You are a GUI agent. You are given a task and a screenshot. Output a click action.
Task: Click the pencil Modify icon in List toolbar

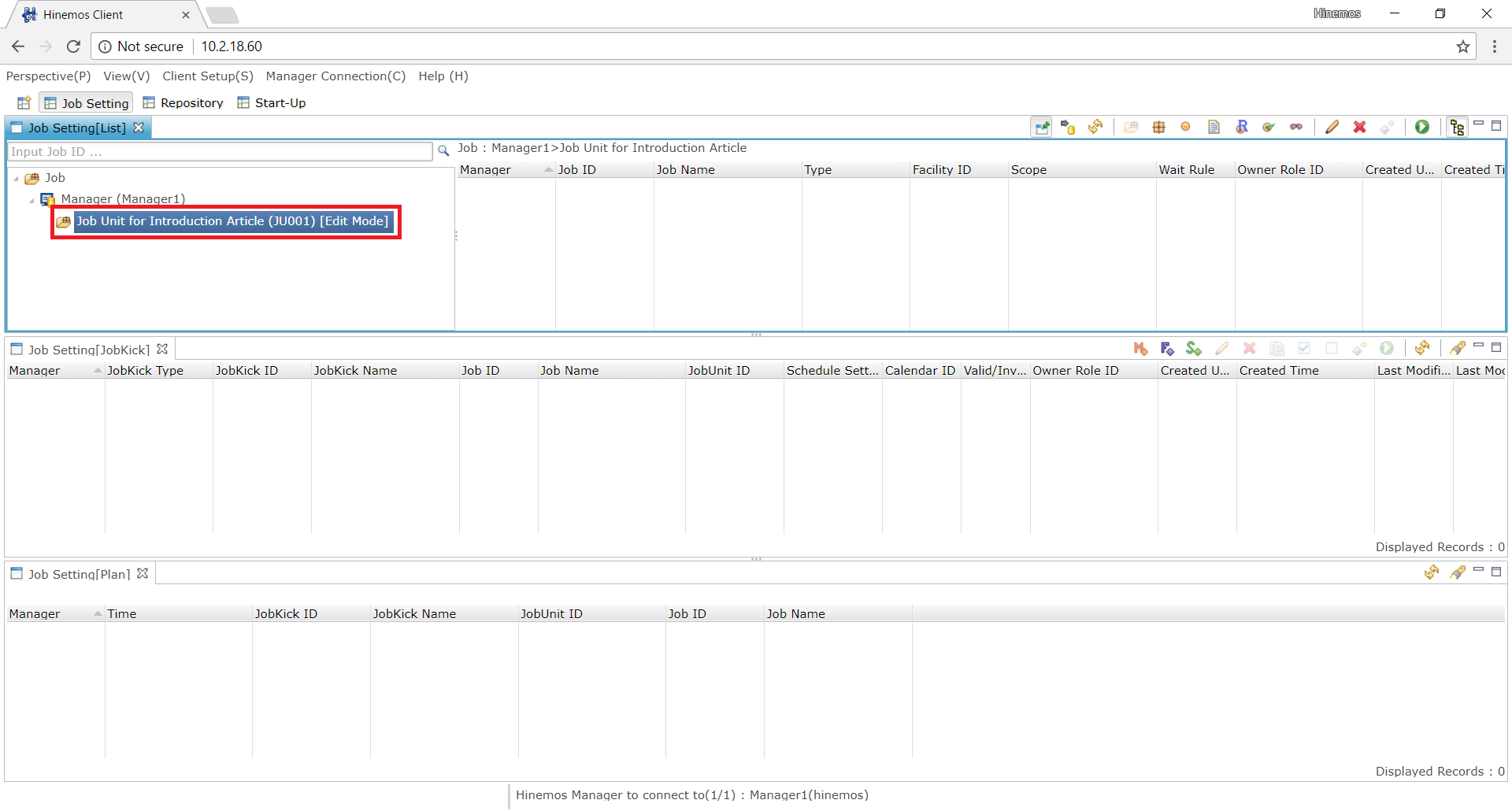click(1332, 128)
